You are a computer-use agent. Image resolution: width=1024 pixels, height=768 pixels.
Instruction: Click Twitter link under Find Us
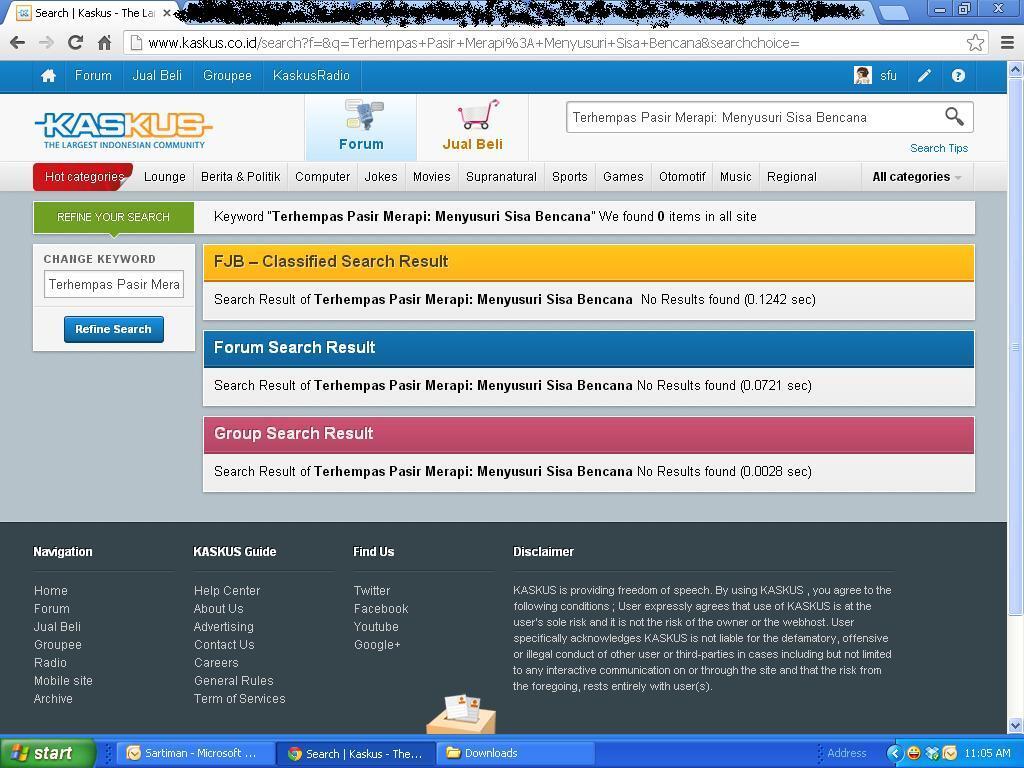[x=372, y=590]
